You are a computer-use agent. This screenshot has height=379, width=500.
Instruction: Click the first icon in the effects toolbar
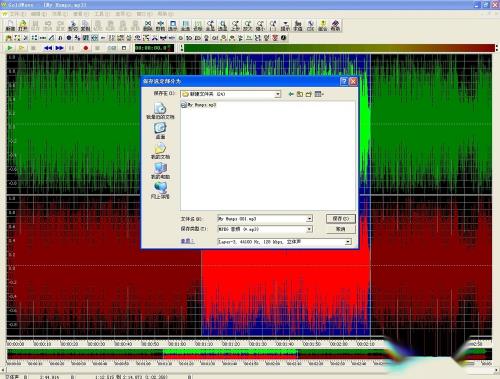click(9, 38)
